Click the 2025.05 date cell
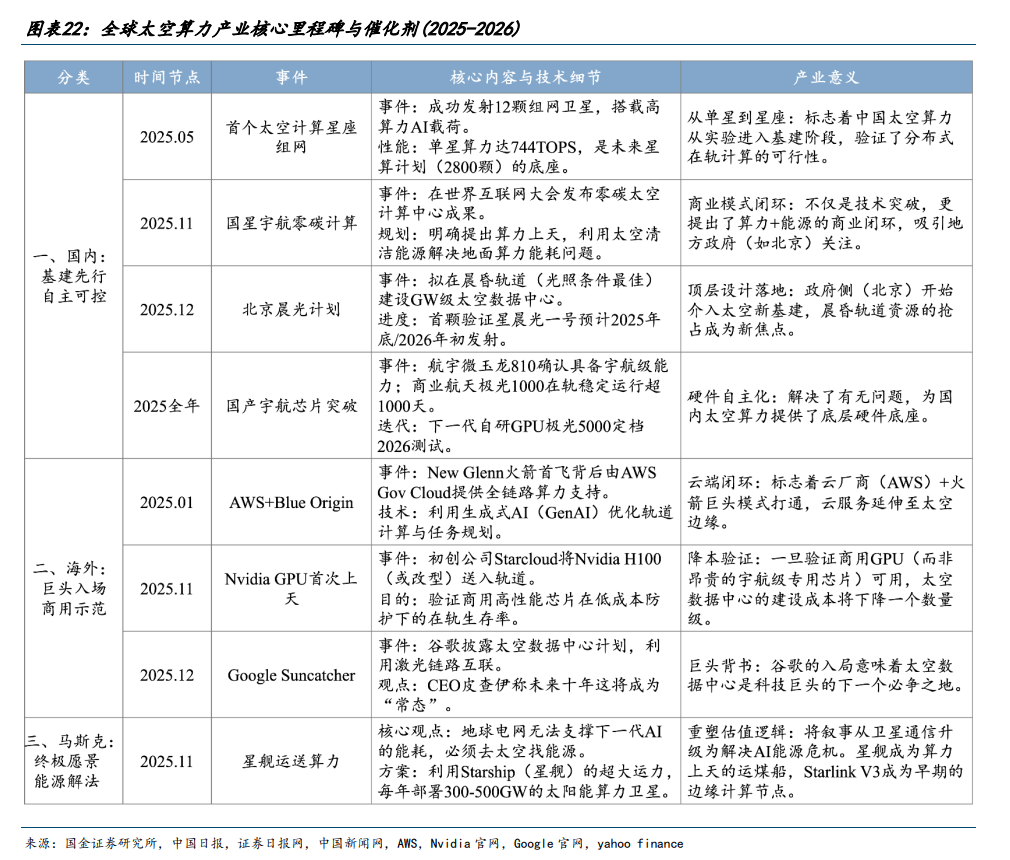 tap(167, 137)
